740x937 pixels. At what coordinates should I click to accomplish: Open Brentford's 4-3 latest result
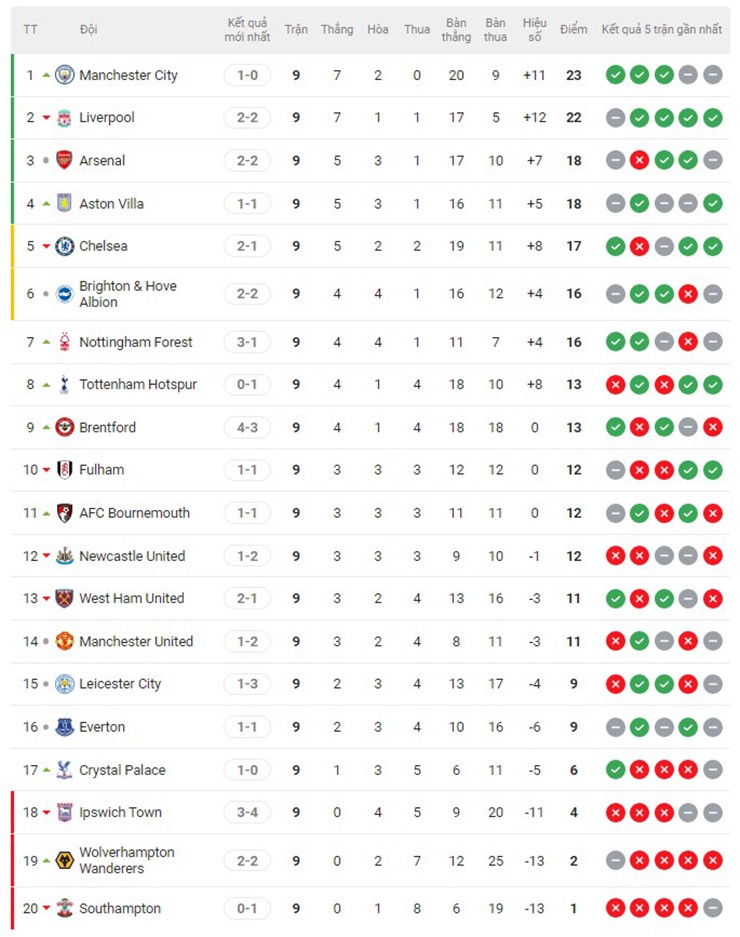[247, 427]
